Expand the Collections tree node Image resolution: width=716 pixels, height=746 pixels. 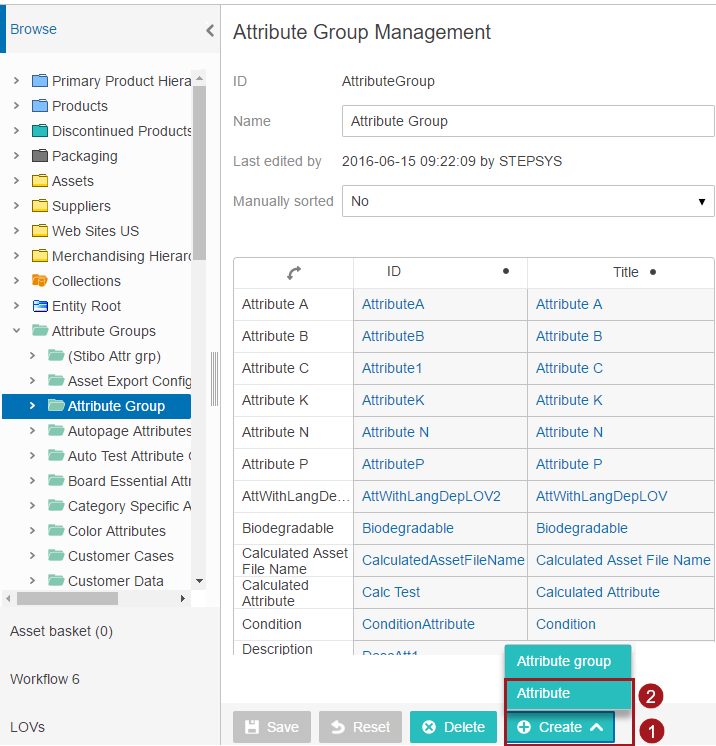point(17,281)
